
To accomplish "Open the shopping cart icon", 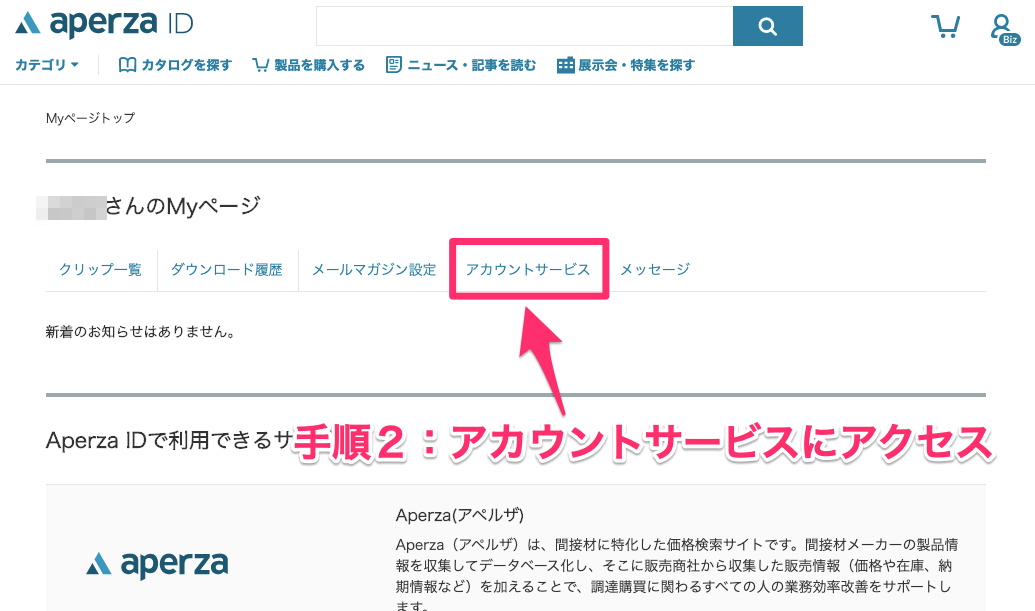I will coord(945,27).
